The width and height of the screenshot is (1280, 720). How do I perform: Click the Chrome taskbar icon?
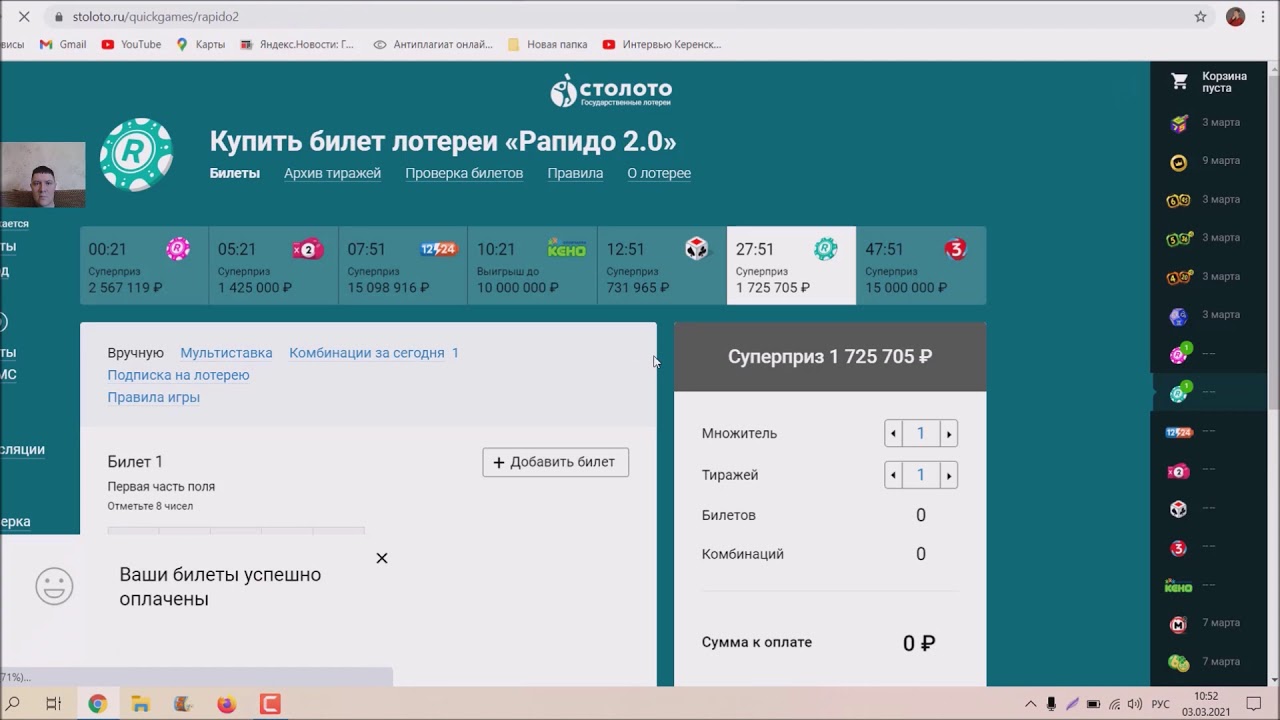(97, 704)
